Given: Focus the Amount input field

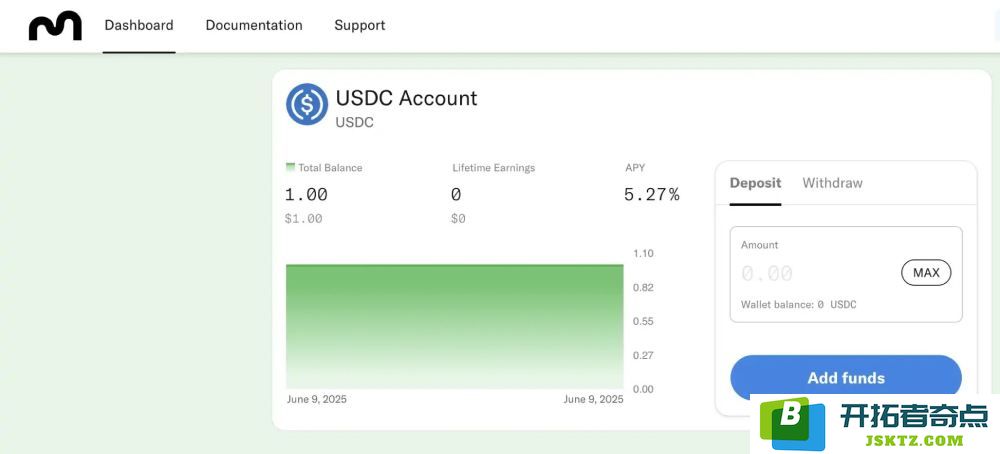Looking at the screenshot, I should (x=846, y=274).
